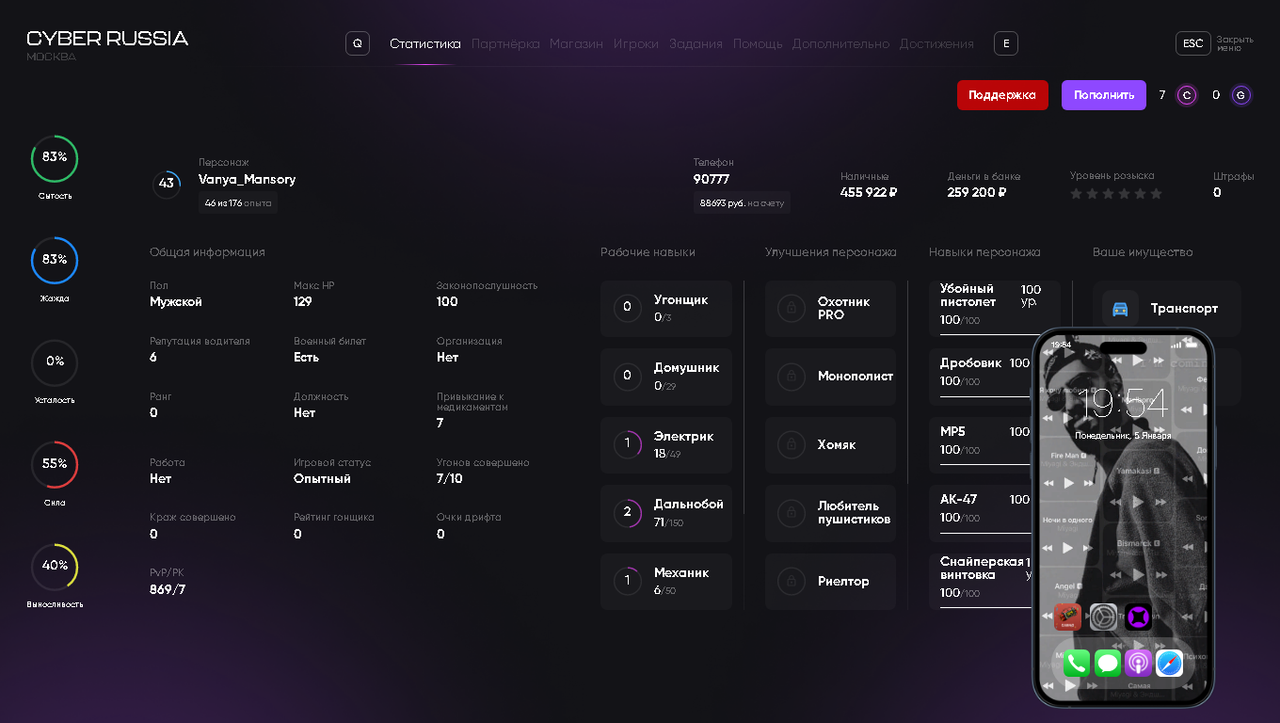Image resolution: width=1280 pixels, height=723 pixels.
Task: Click the CYBER RUSSIA logo
Action: (107, 39)
